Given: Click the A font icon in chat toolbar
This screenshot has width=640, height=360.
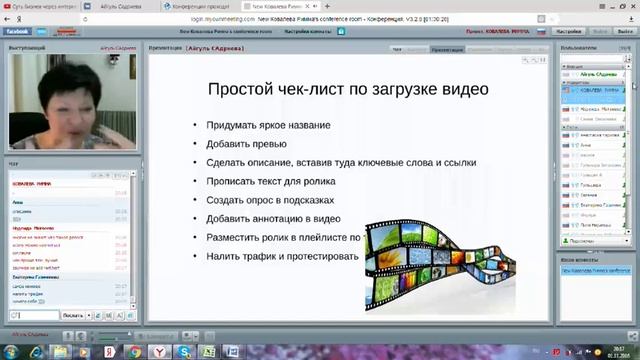Looking at the screenshot, I should 120,315.
